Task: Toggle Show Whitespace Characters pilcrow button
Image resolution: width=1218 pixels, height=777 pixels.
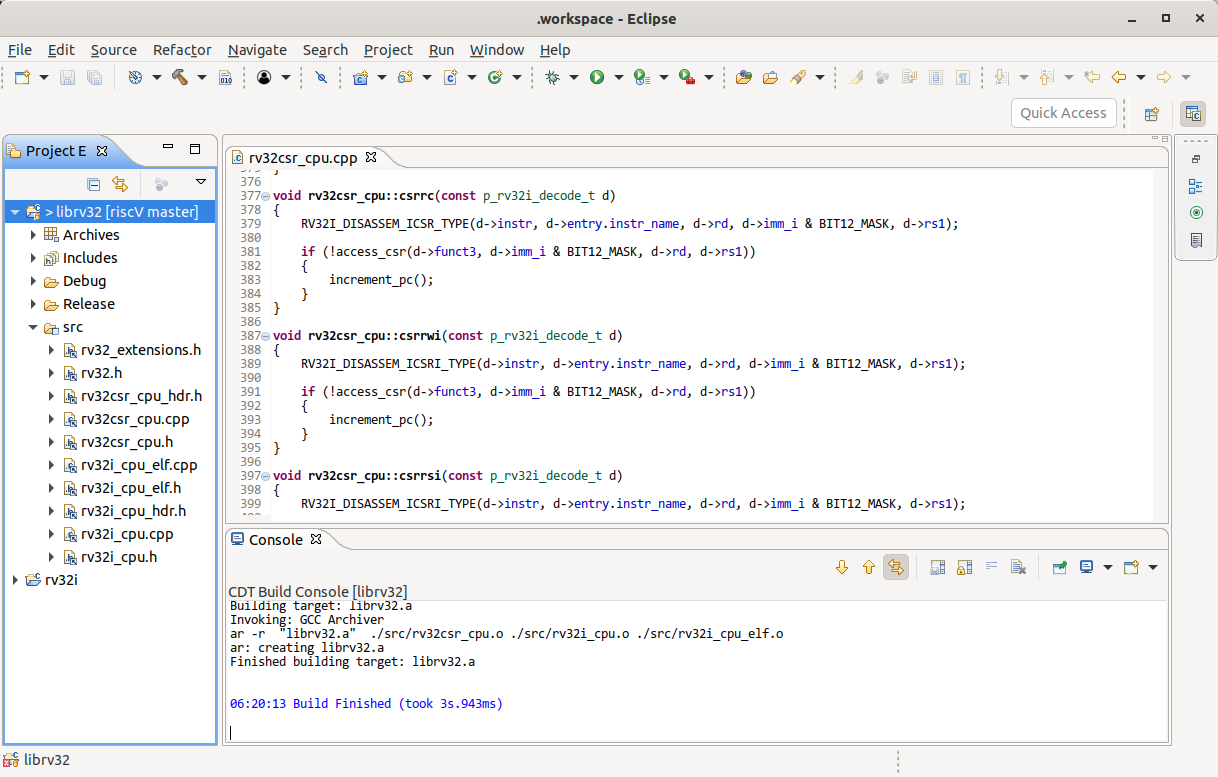Action: click(962, 77)
